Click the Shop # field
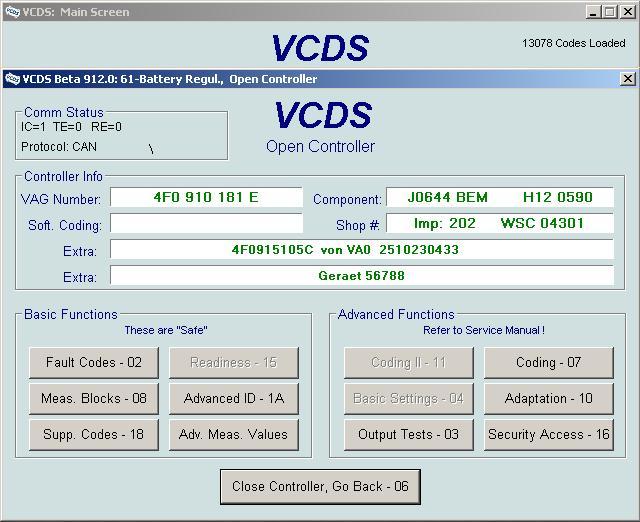The width and height of the screenshot is (640, 522). [499, 224]
